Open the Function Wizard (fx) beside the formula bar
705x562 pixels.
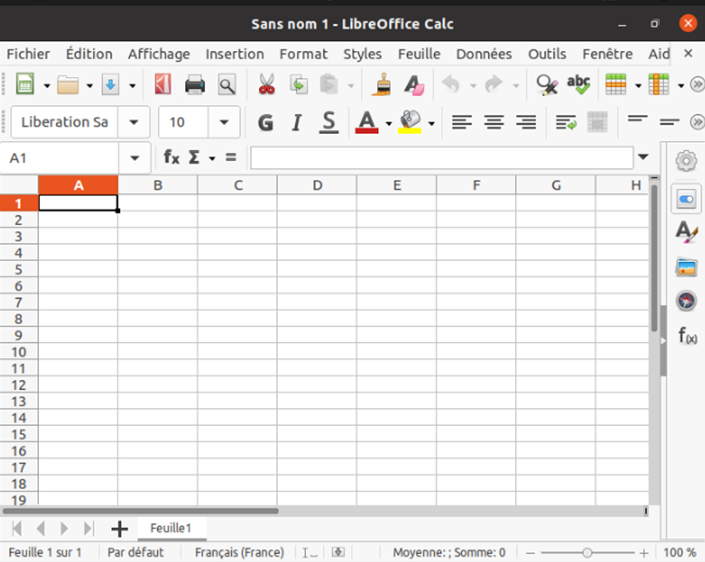pos(171,157)
